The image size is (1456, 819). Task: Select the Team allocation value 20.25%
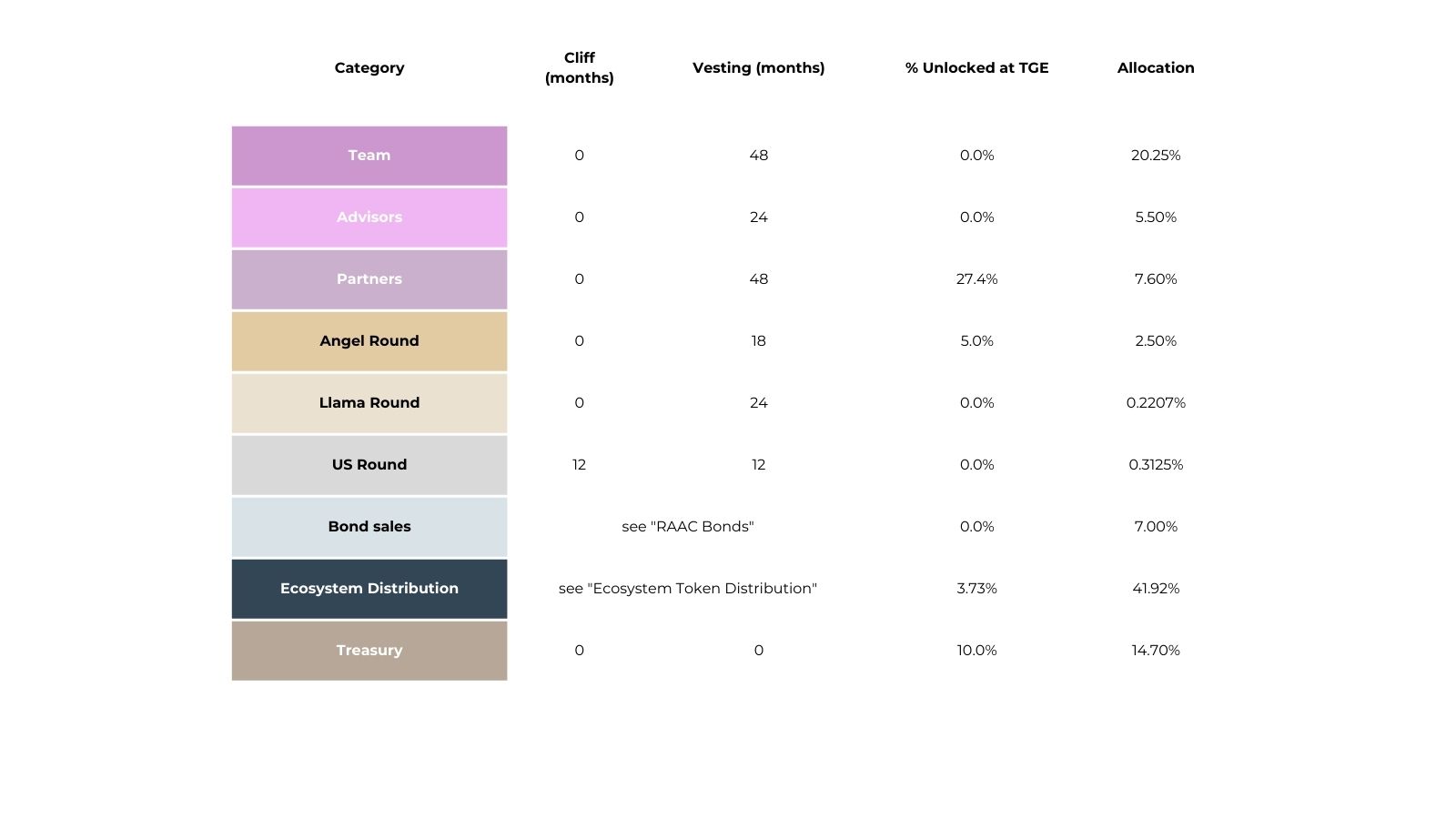[1156, 156]
